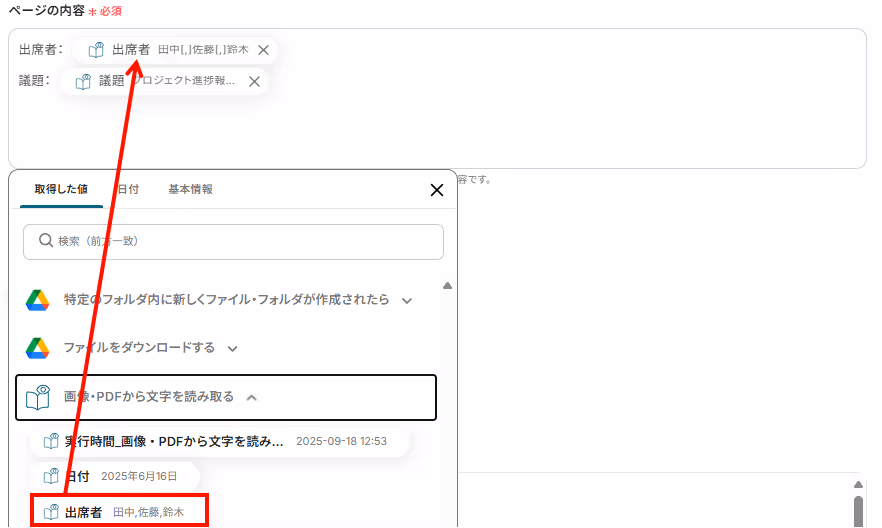
Task: Click the magnifier search icon
Action: click(46, 241)
